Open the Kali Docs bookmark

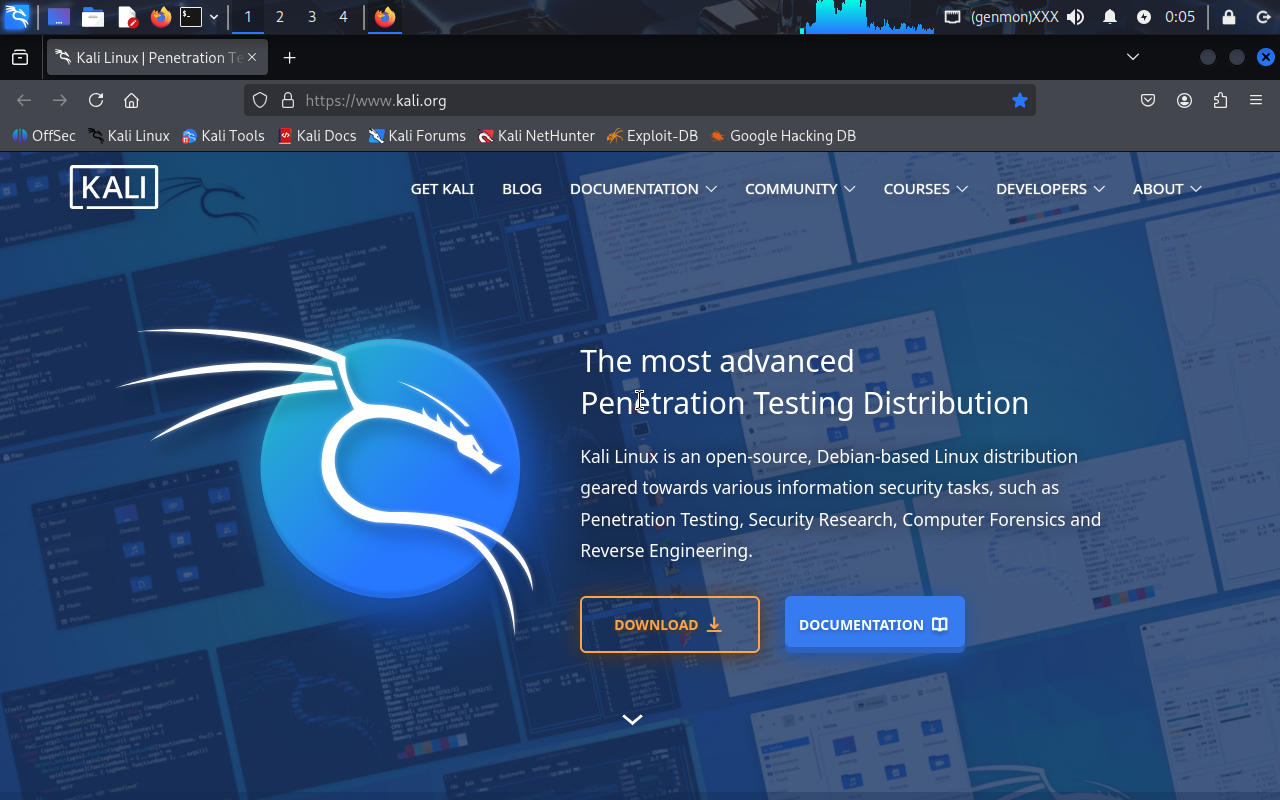[x=316, y=136]
